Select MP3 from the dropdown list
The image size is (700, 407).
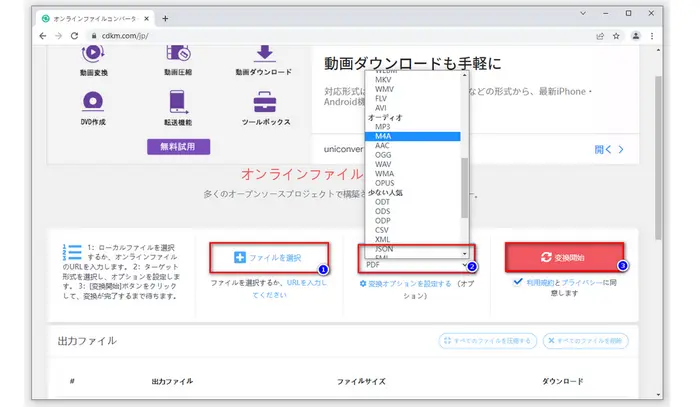pos(383,127)
